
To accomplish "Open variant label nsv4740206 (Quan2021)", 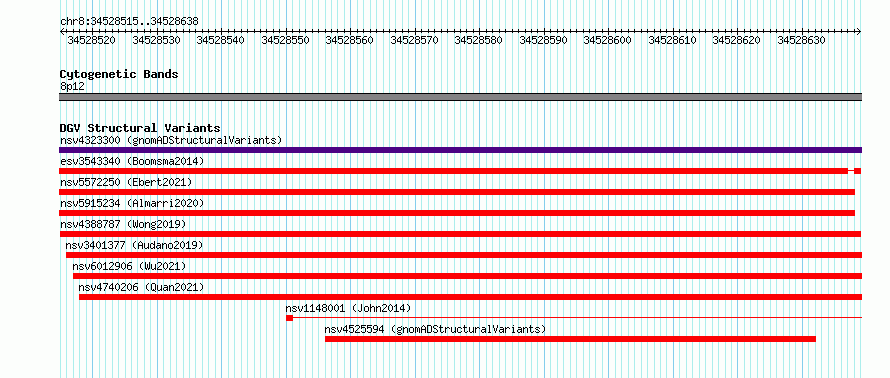I will click(x=141, y=287).
